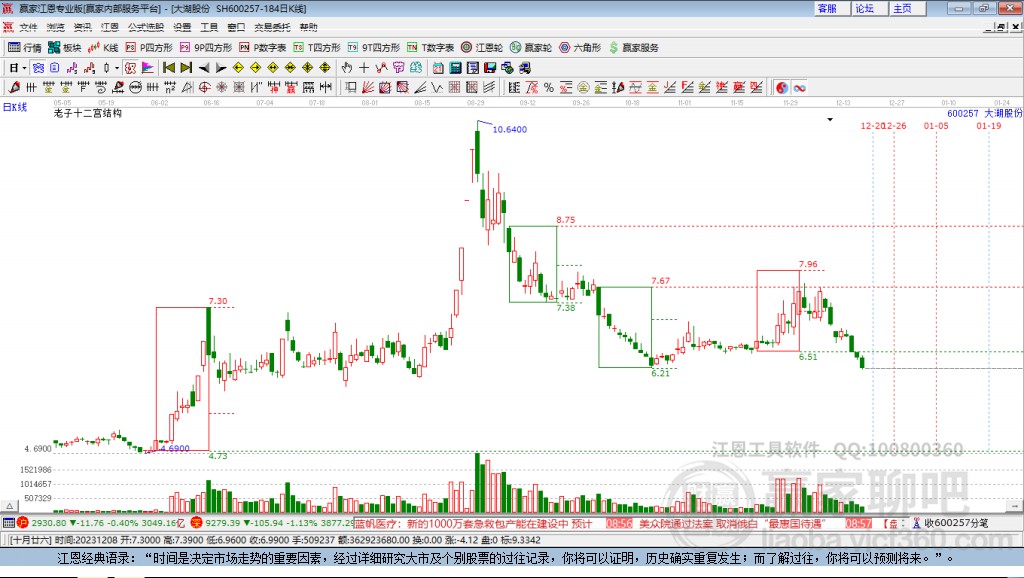Toggle the highlighted 权 adjustment icon

(x=130, y=68)
